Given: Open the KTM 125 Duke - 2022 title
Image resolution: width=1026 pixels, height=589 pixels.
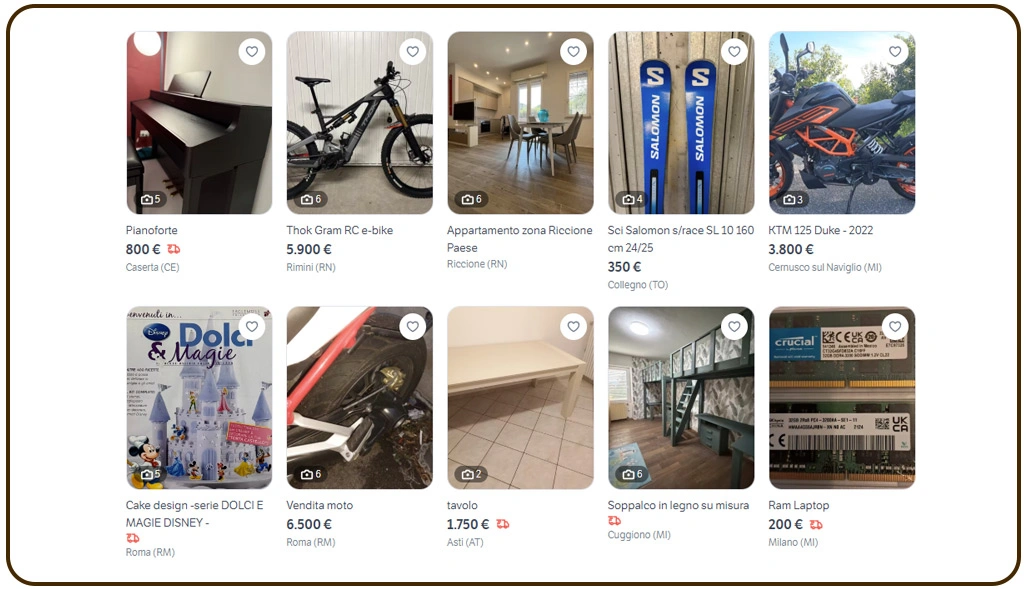Looking at the screenshot, I should pos(821,230).
